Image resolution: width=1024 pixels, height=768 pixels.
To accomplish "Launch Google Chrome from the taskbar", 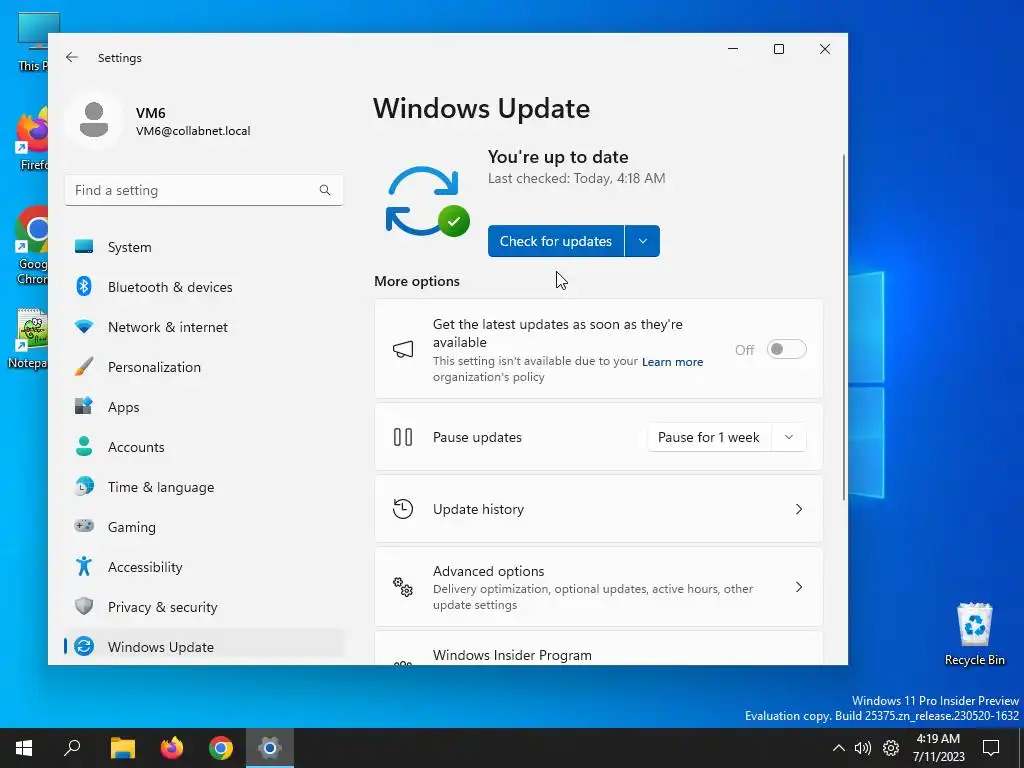I will click(x=221, y=747).
